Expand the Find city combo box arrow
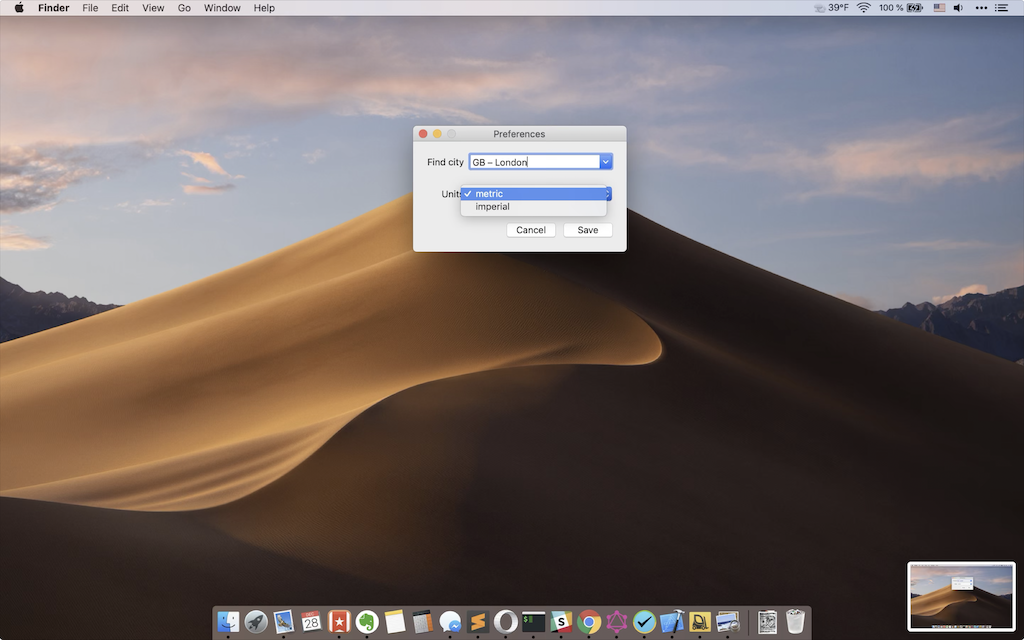 [x=606, y=162]
